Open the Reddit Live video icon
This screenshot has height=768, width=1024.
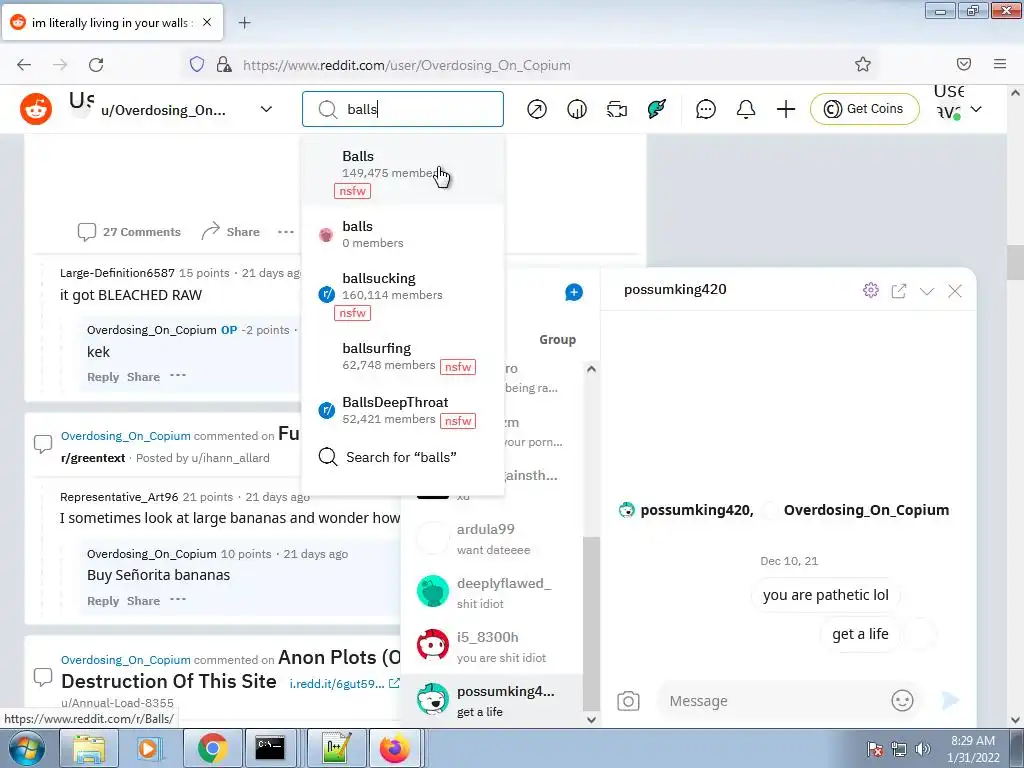click(616, 109)
